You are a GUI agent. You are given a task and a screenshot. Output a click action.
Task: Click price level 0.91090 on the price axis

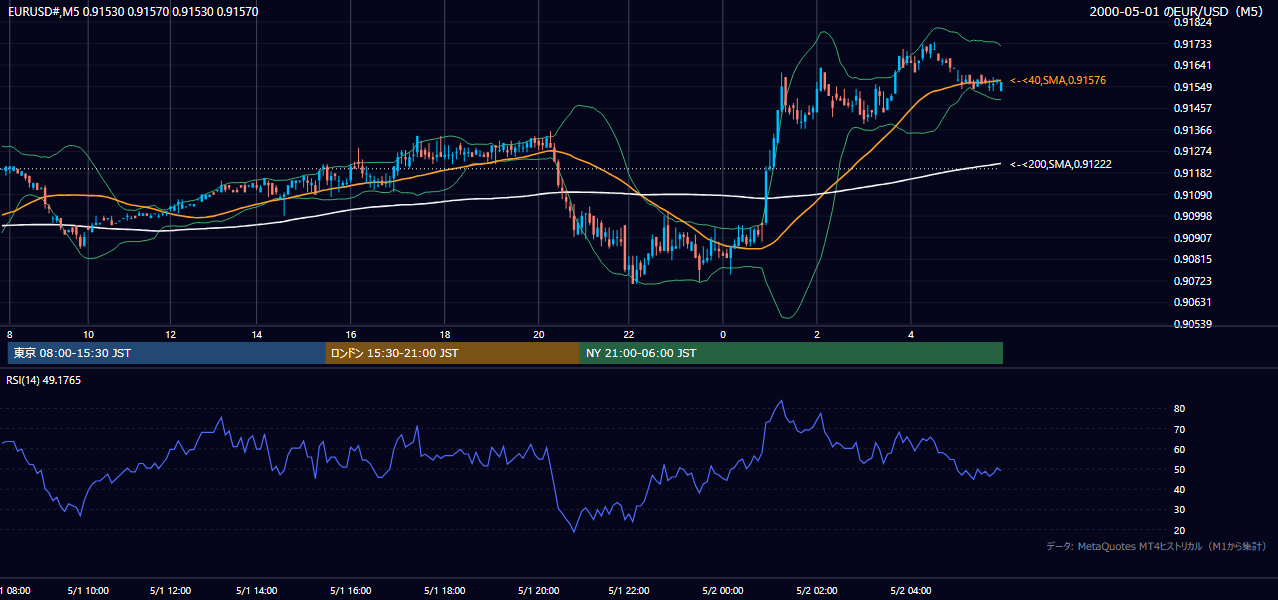coord(1192,195)
